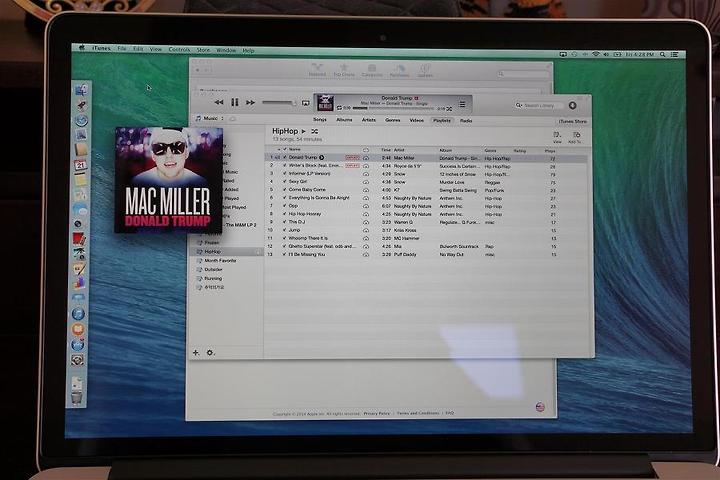Image resolution: width=720 pixels, height=480 pixels.
Task: Open Finder from the Dock
Action: tap(81, 90)
